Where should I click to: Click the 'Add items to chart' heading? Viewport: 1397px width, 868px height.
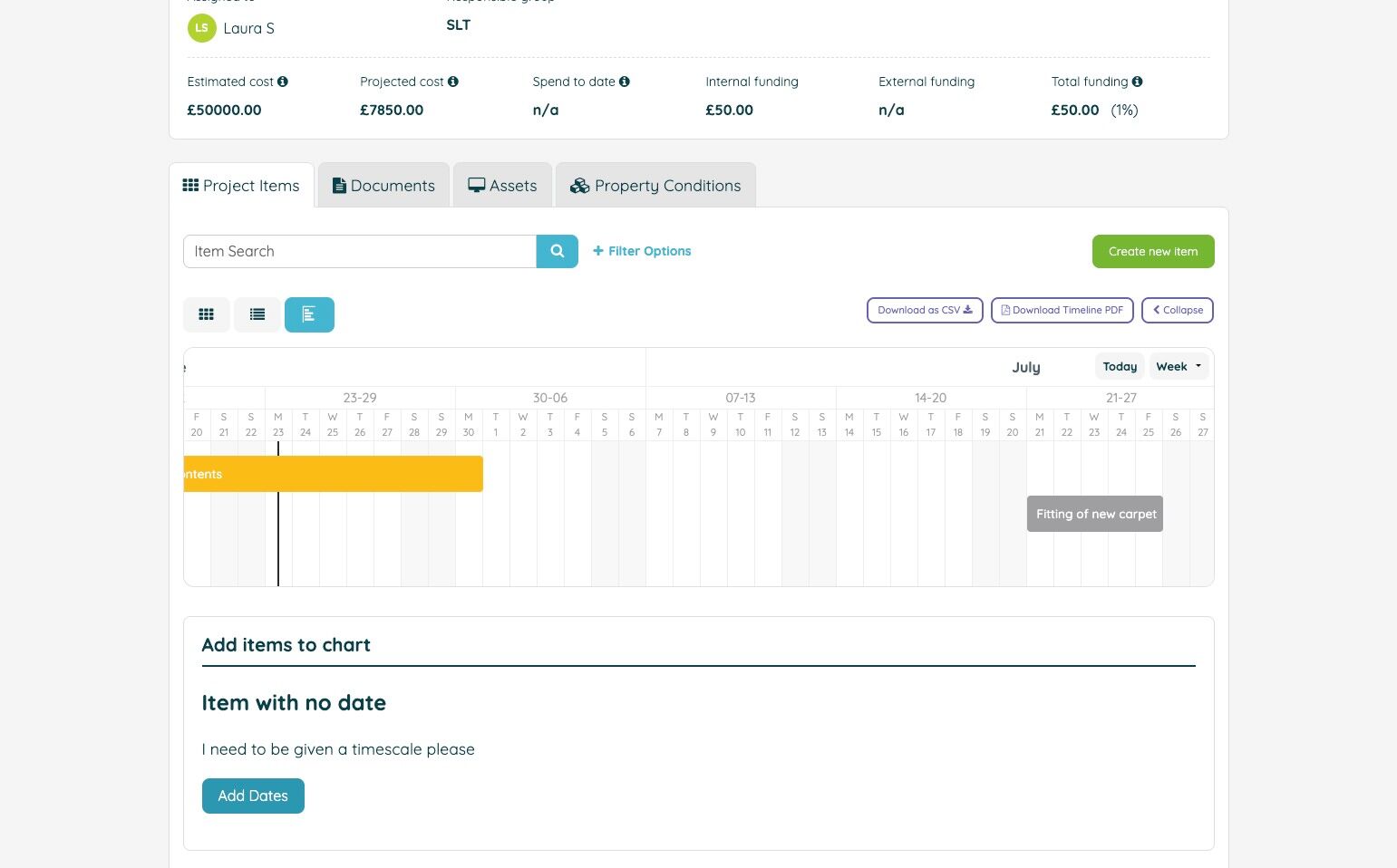286,645
